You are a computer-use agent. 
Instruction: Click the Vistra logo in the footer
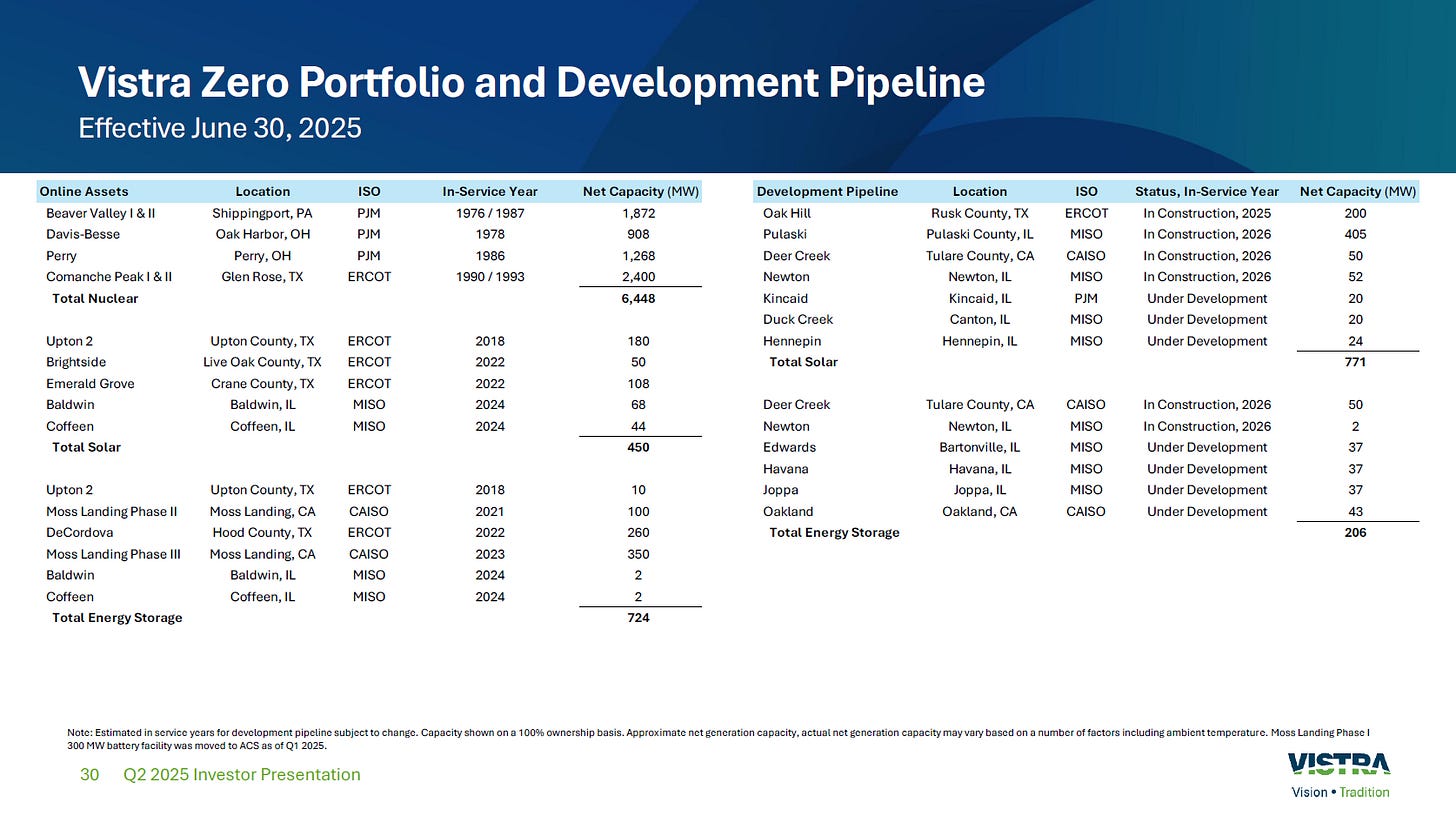pyautogui.click(x=1339, y=765)
